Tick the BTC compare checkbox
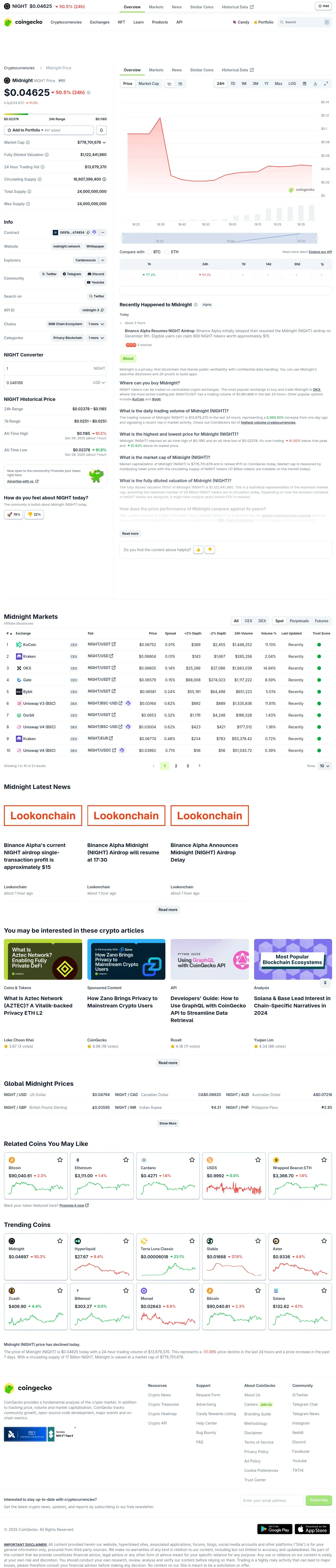This screenshot has height=1568, width=336. tap(149, 252)
